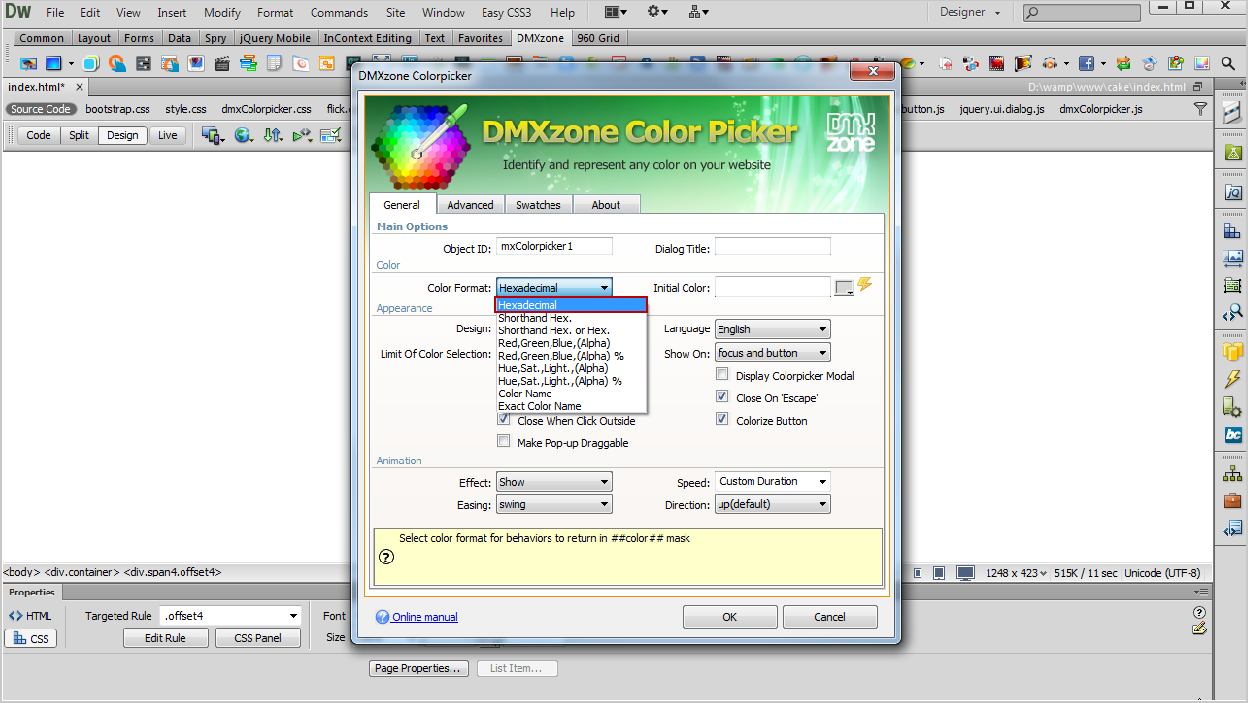The width and height of the screenshot is (1248, 703).
Task: Open the multiscreen preview icon
Action: click(213, 135)
